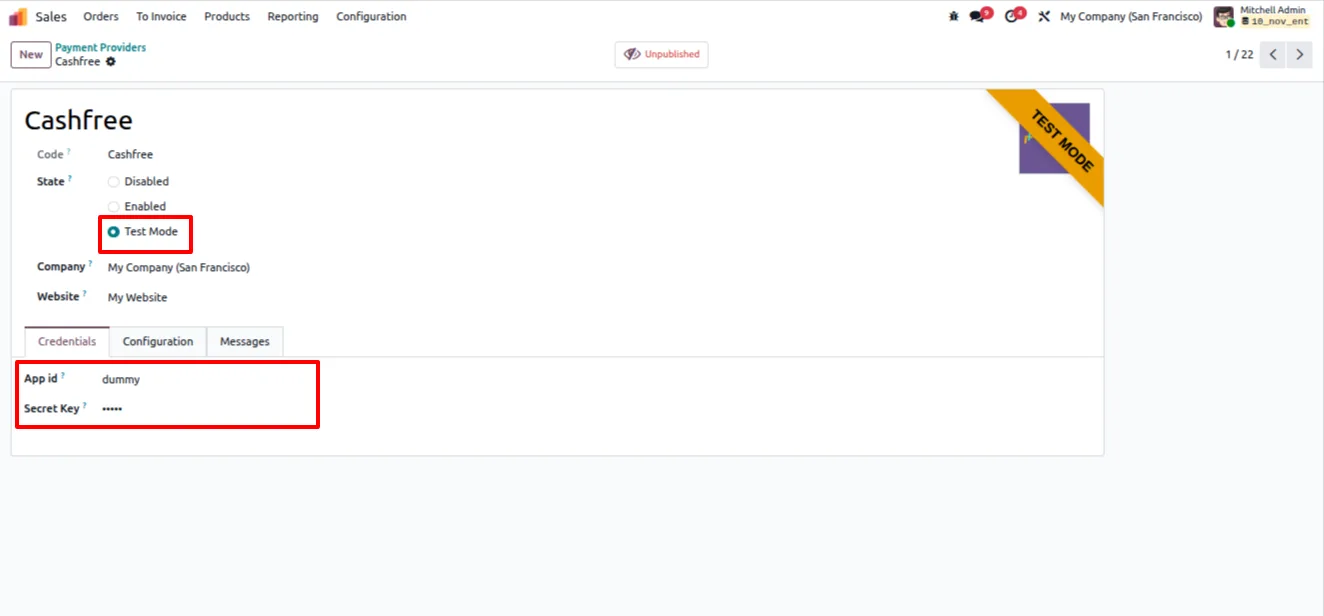Open the debug bug icon menu
The height and width of the screenshot is (616, 1324).
pos(953,16)
